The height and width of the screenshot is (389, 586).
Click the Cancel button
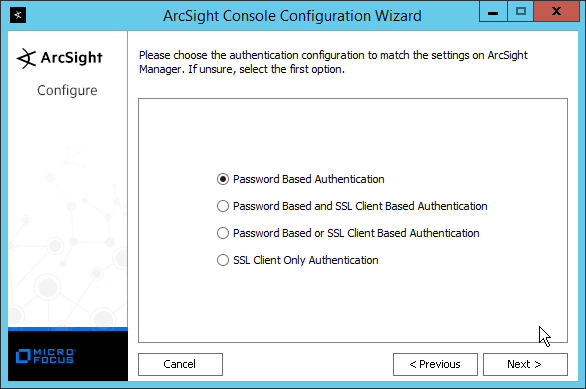(180, 364)
